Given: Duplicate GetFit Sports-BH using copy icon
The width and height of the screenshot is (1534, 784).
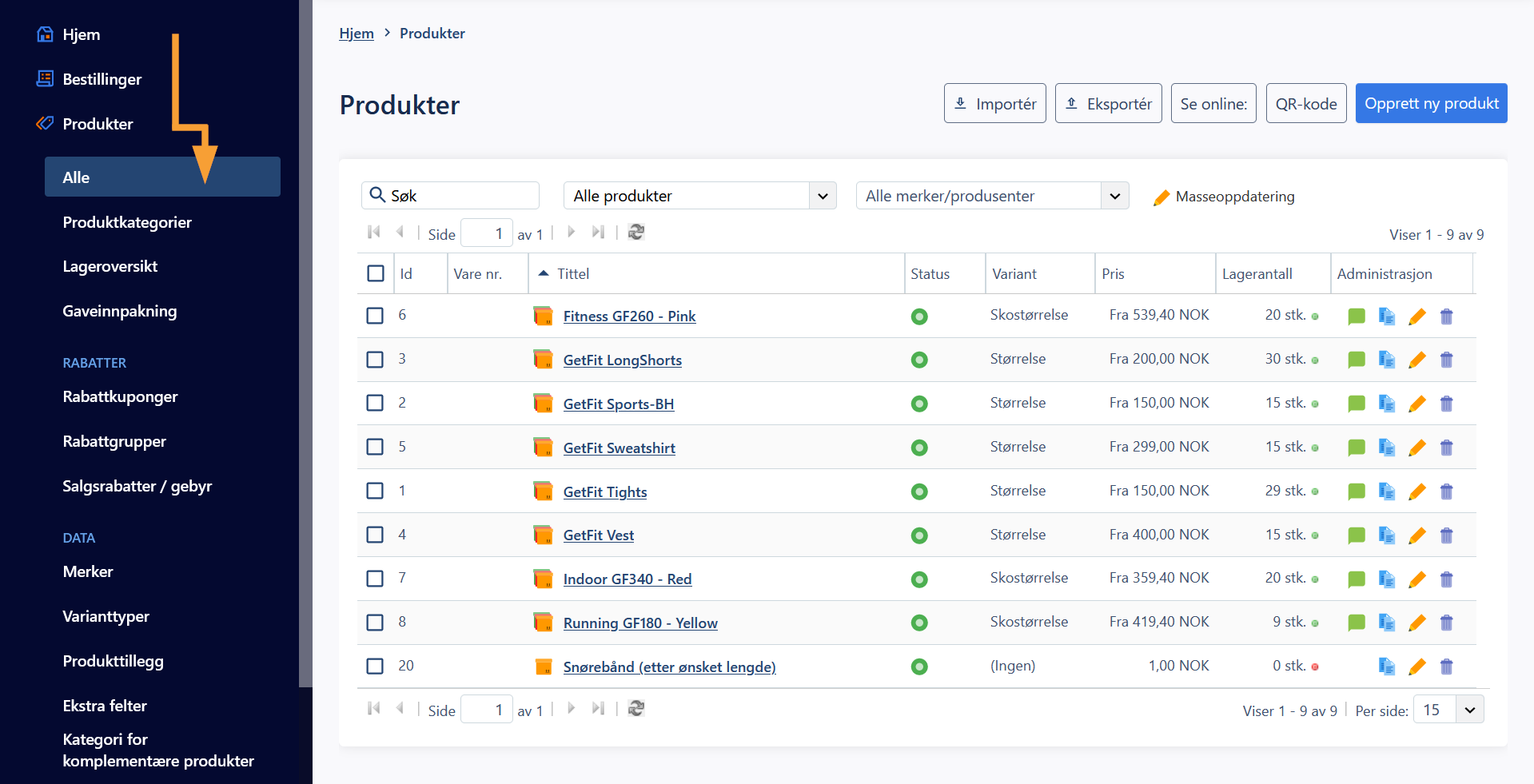Looking at the screenshot, I should coord(1386,404).
